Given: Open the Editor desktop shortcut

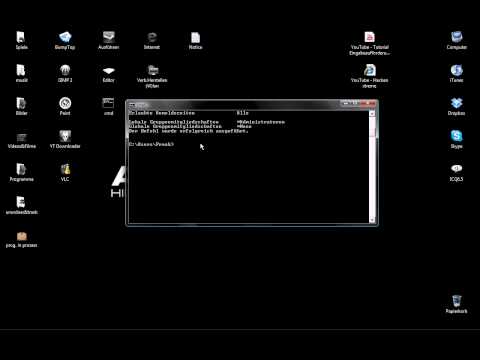Looking at the screenshot, I should click(109, 74).
